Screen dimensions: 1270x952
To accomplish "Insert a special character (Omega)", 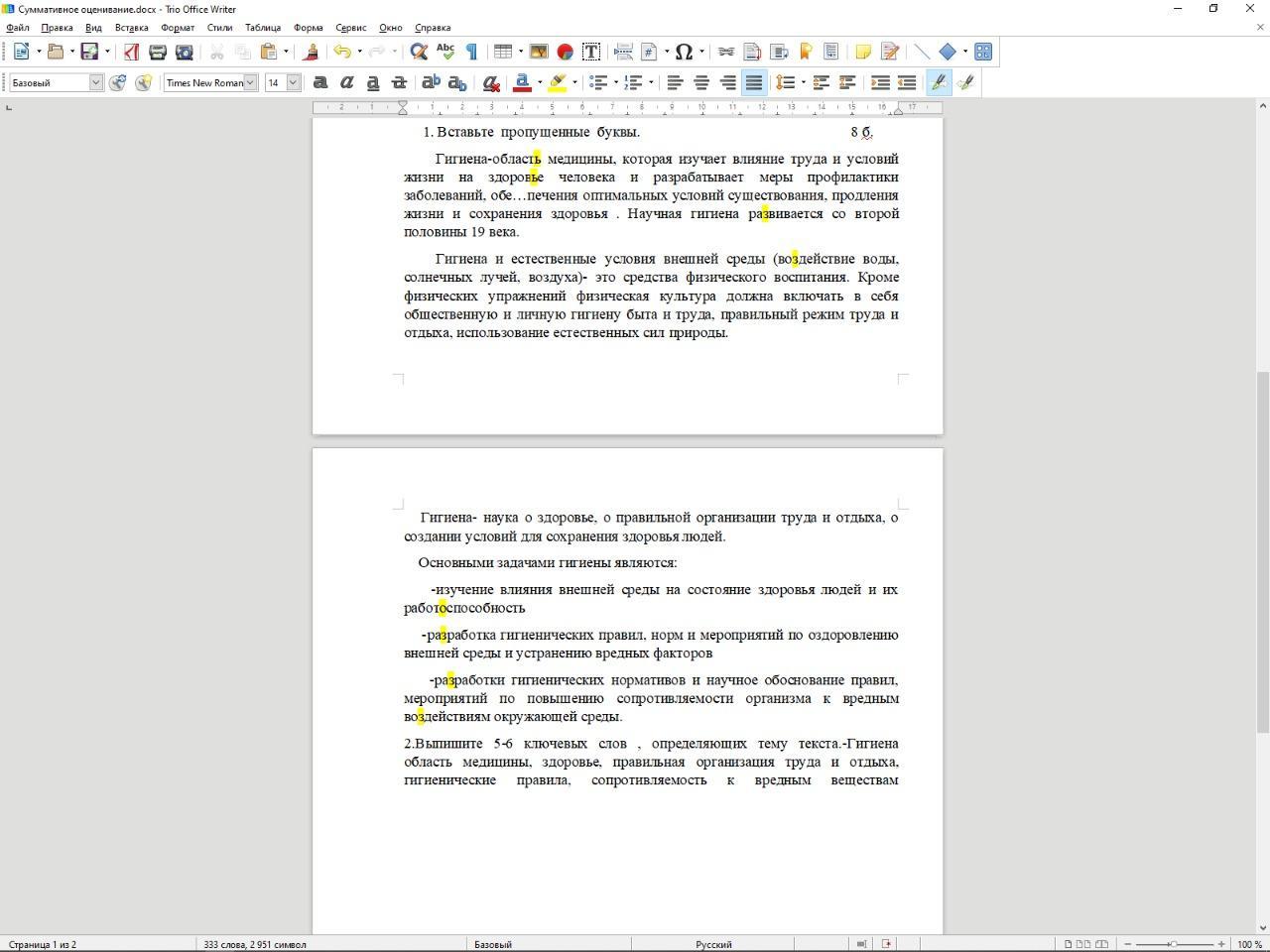I will coord(684,52).
